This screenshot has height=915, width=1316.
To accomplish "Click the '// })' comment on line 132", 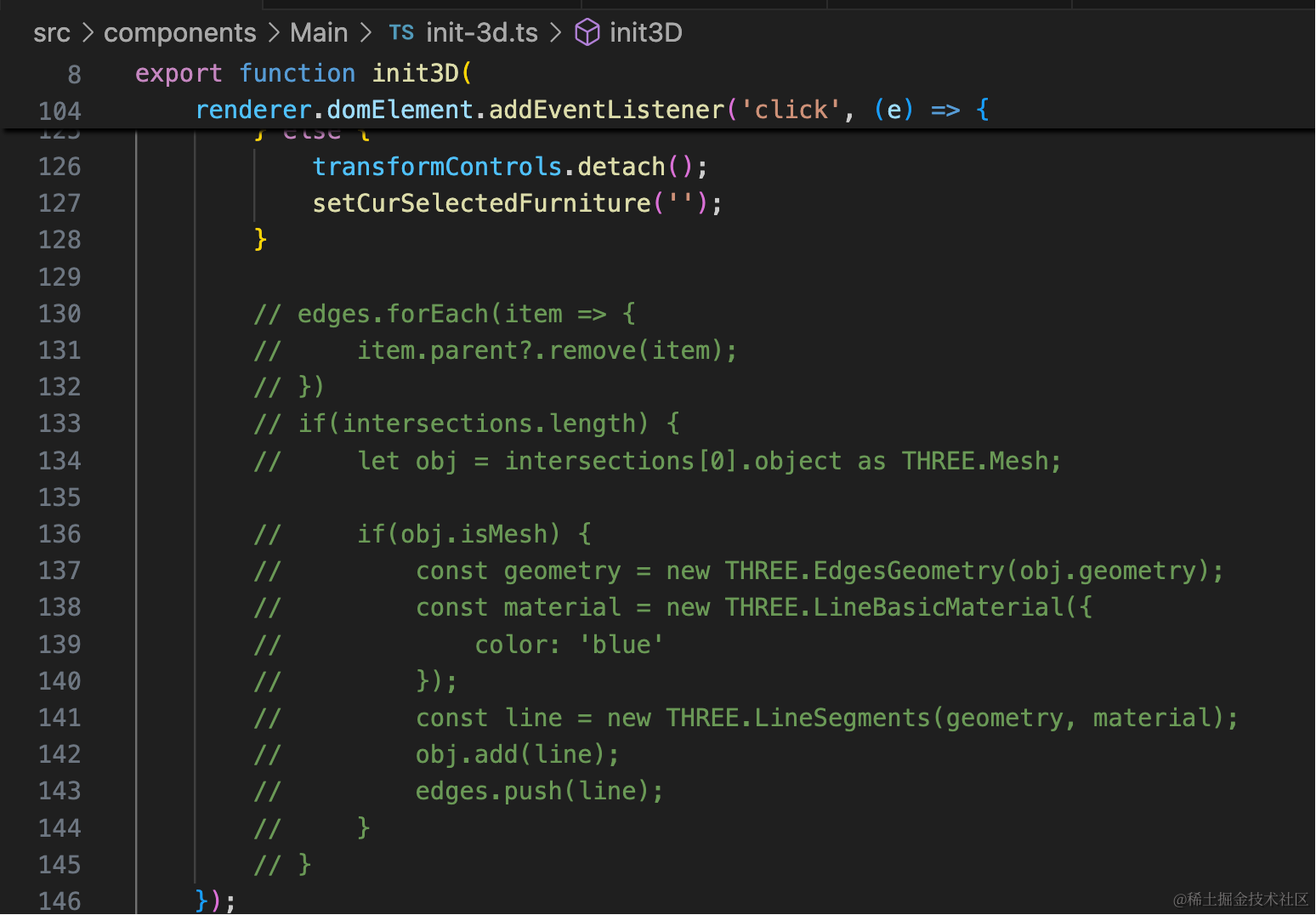I will click(289, 387).
